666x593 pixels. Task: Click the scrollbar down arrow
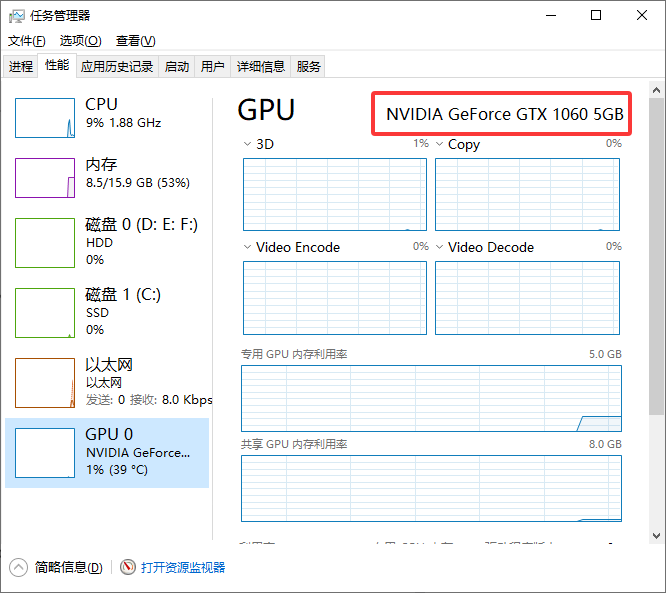click(x=656, y=536)
